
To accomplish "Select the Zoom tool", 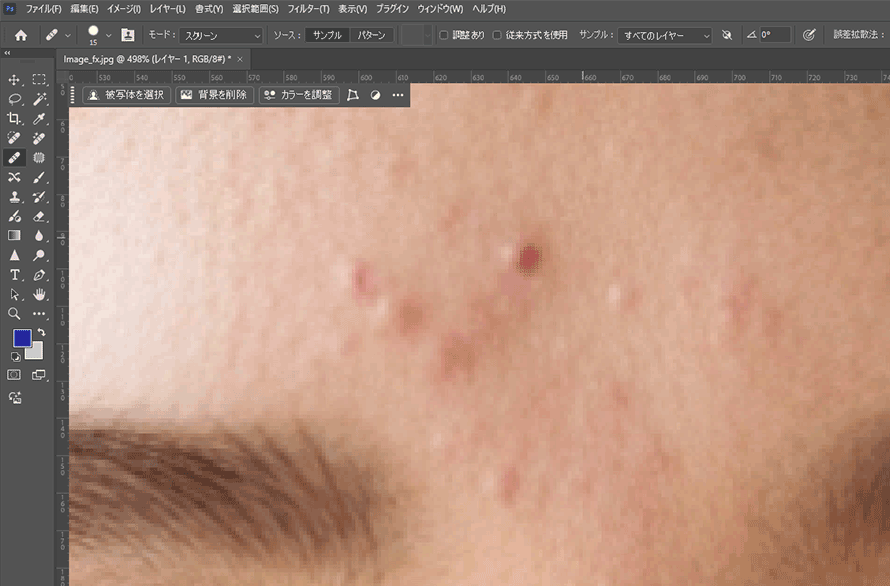I will coord(13,312).
